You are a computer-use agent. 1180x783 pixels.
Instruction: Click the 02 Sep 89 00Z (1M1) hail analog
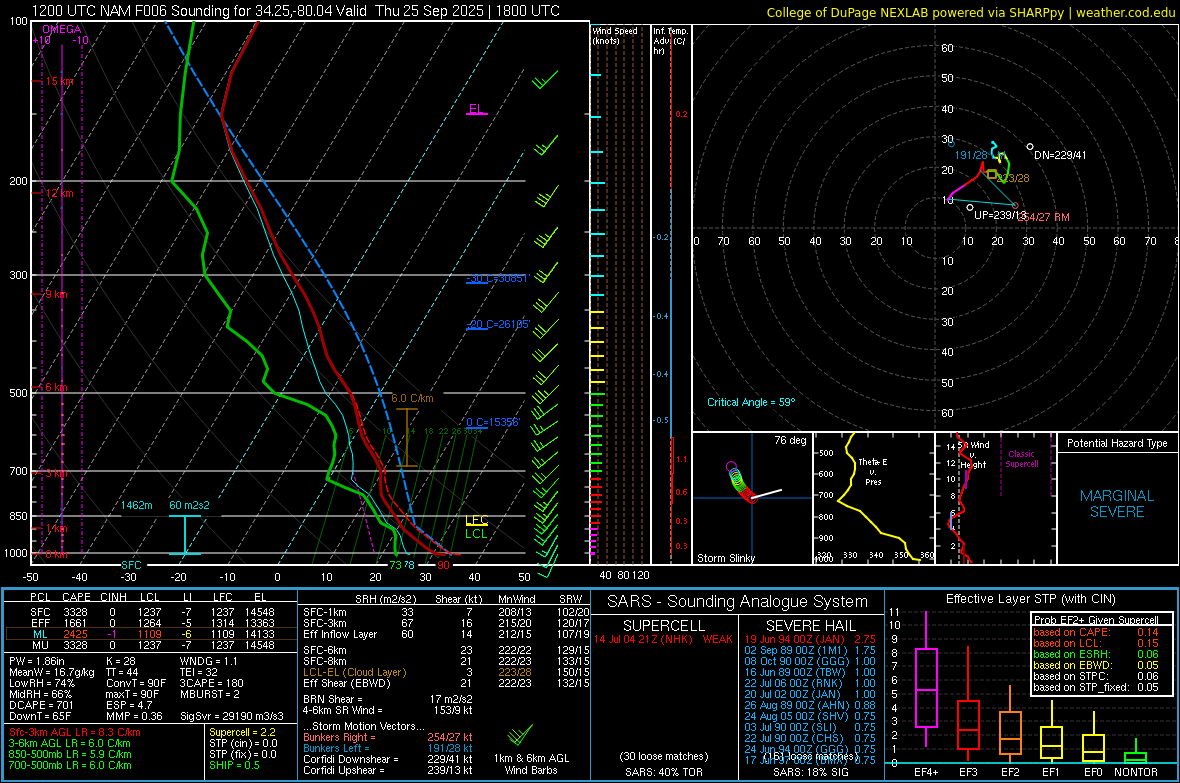[x=810, y=650]
